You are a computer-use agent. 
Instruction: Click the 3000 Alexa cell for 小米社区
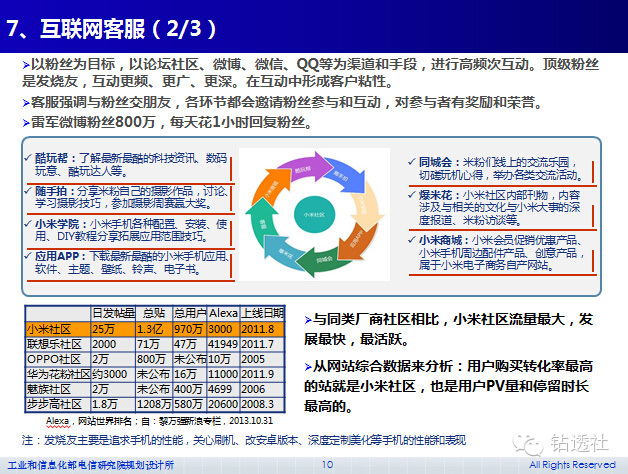pyautogui.click(x=223, y=329)
